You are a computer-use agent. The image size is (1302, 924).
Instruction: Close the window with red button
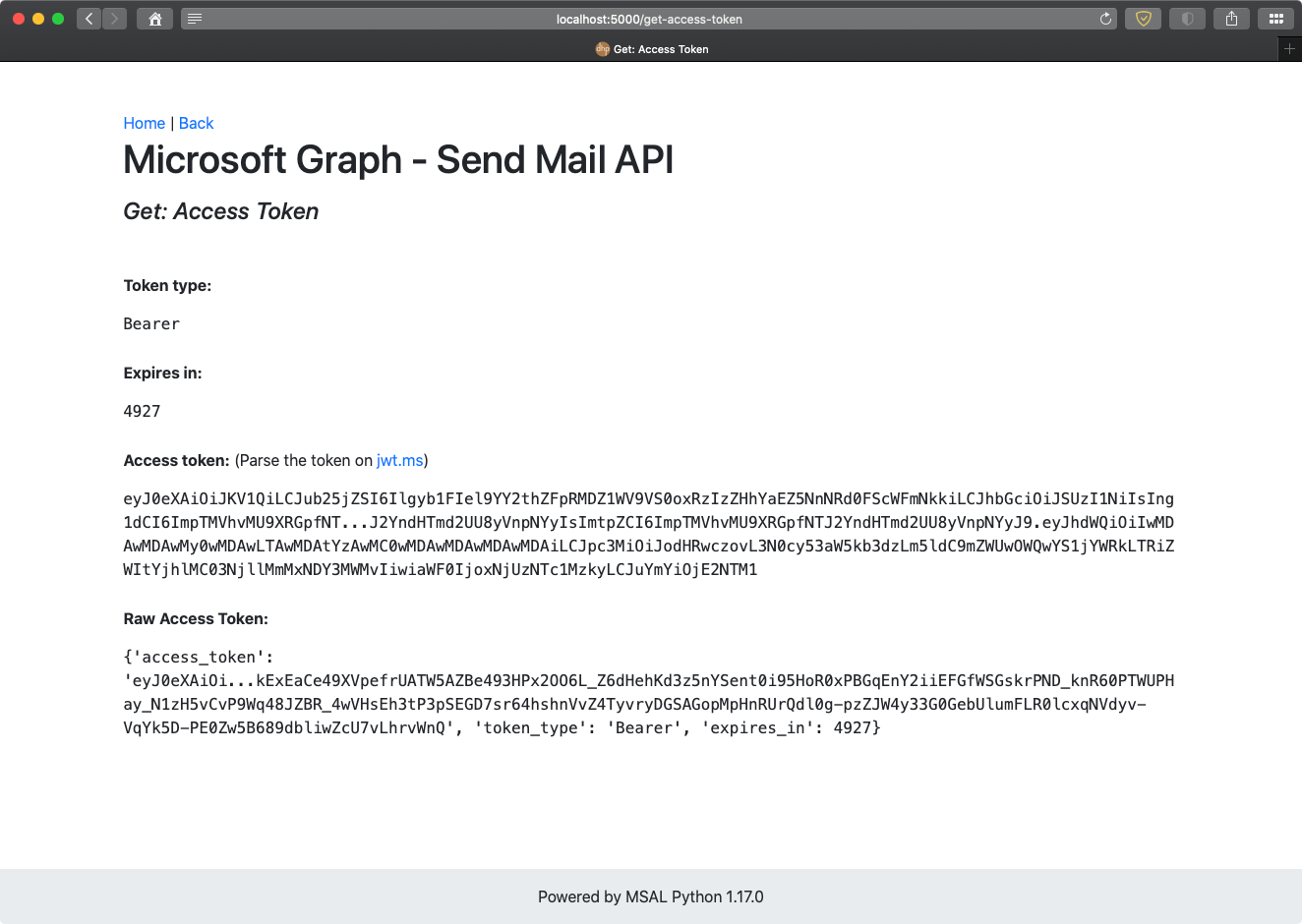19,19
